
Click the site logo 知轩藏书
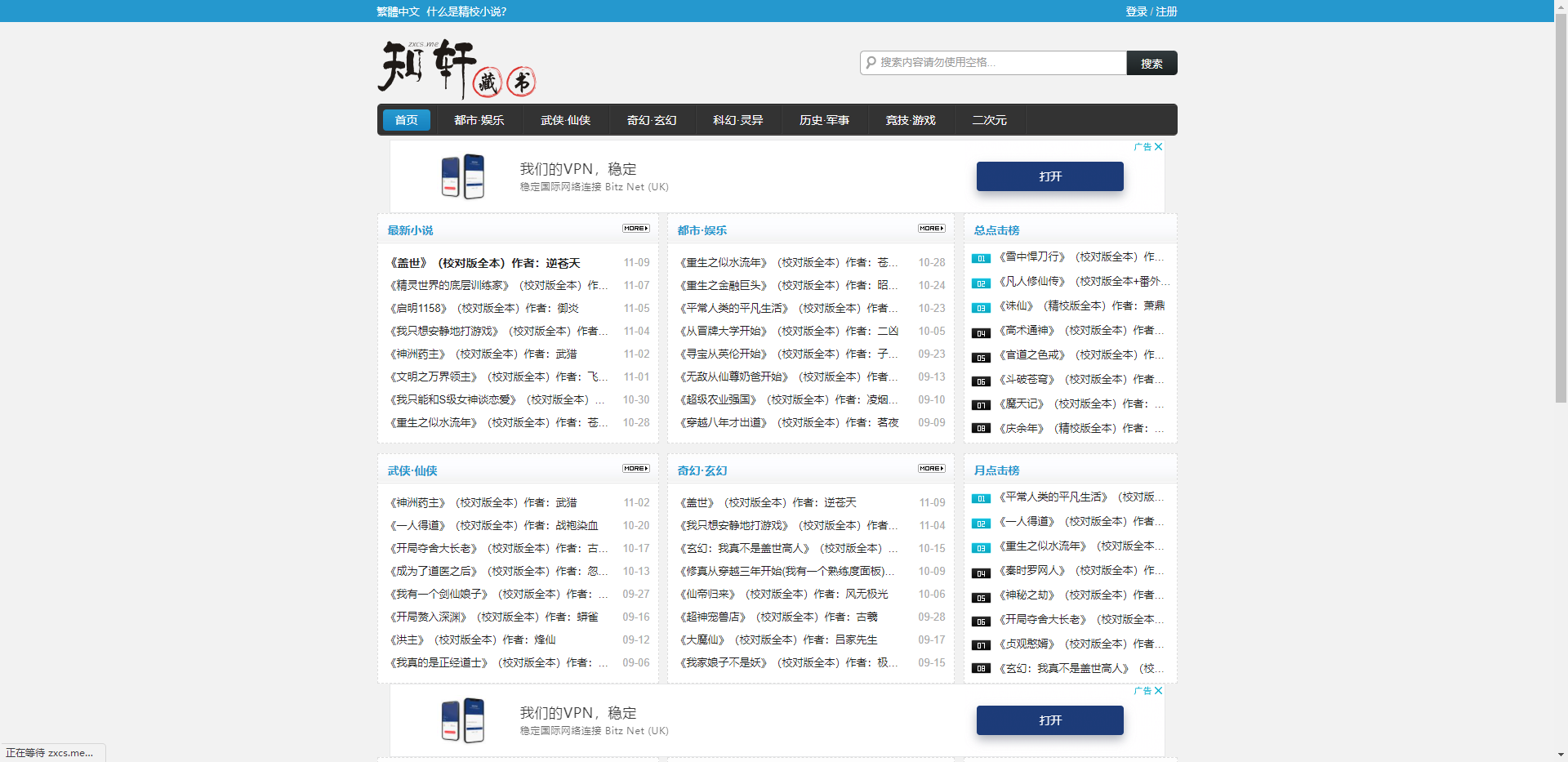[x=457, y=69]
